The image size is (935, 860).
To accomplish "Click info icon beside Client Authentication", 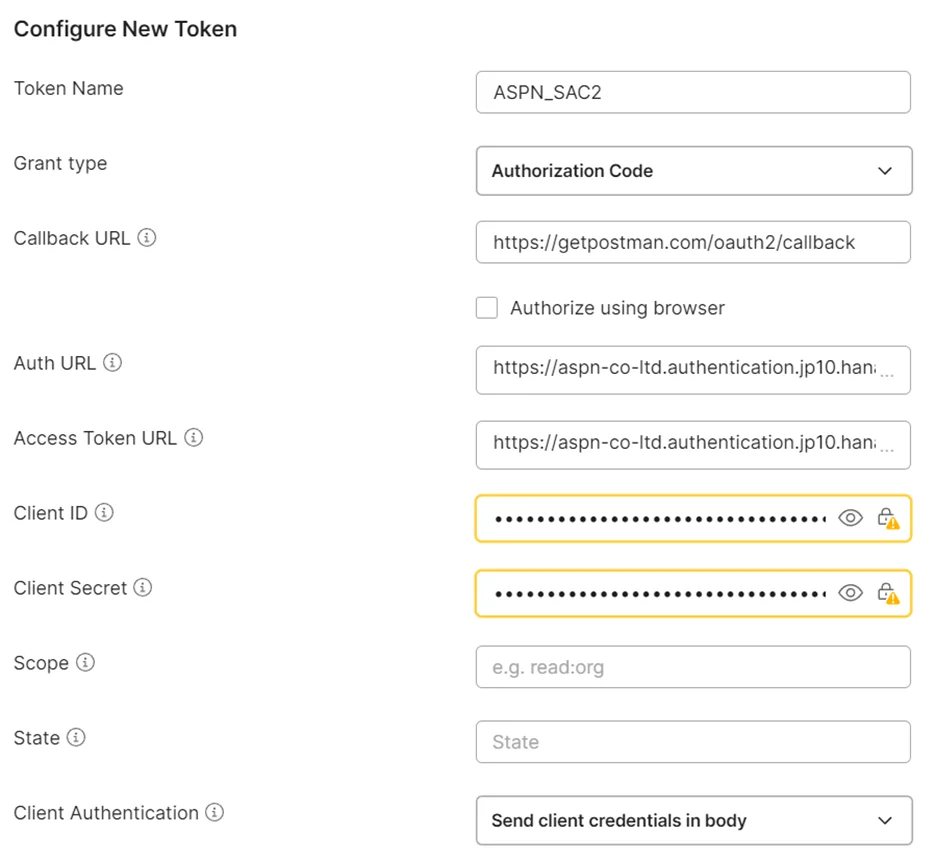I will pos(214,813).
